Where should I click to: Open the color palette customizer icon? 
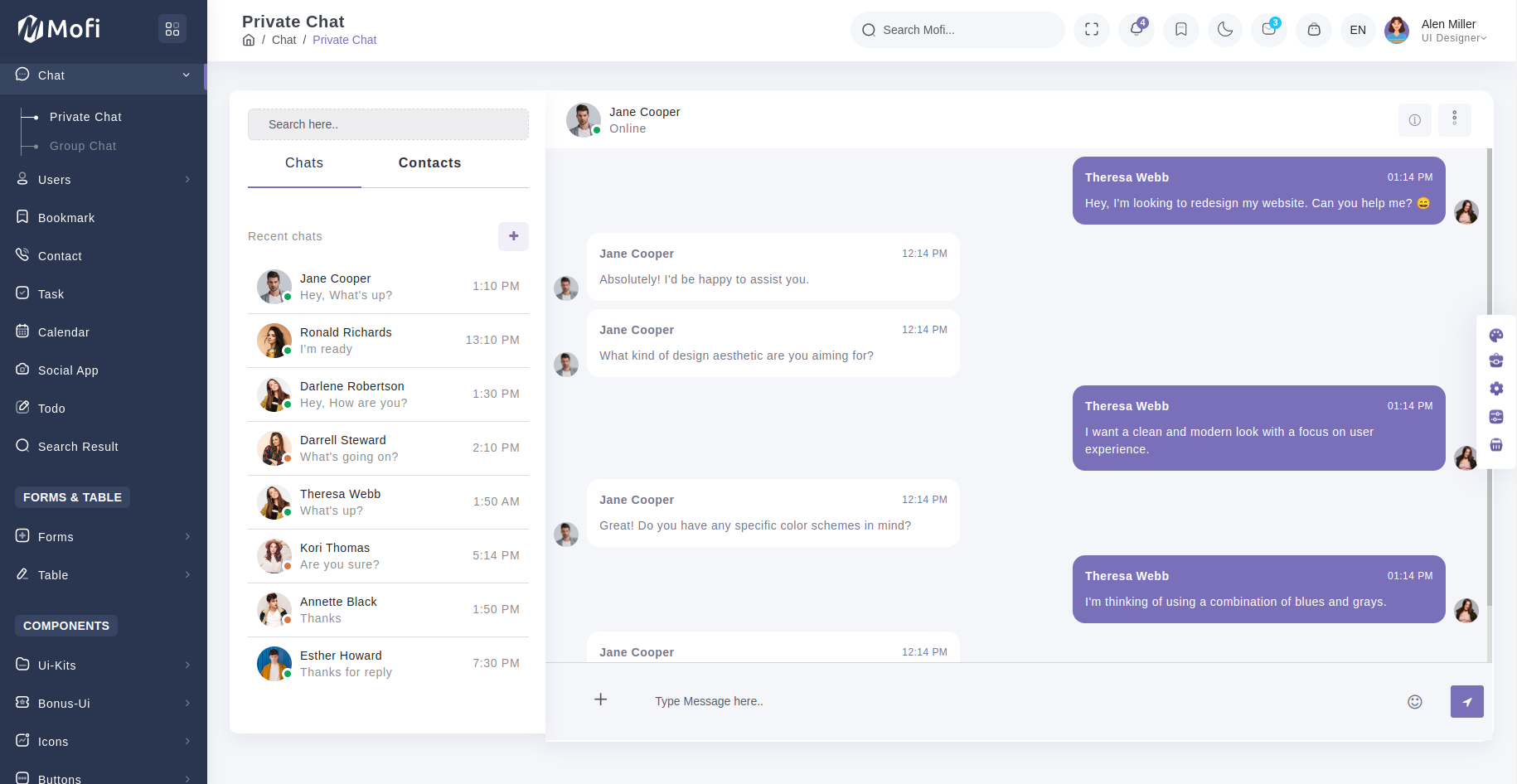pos(1496,335)
